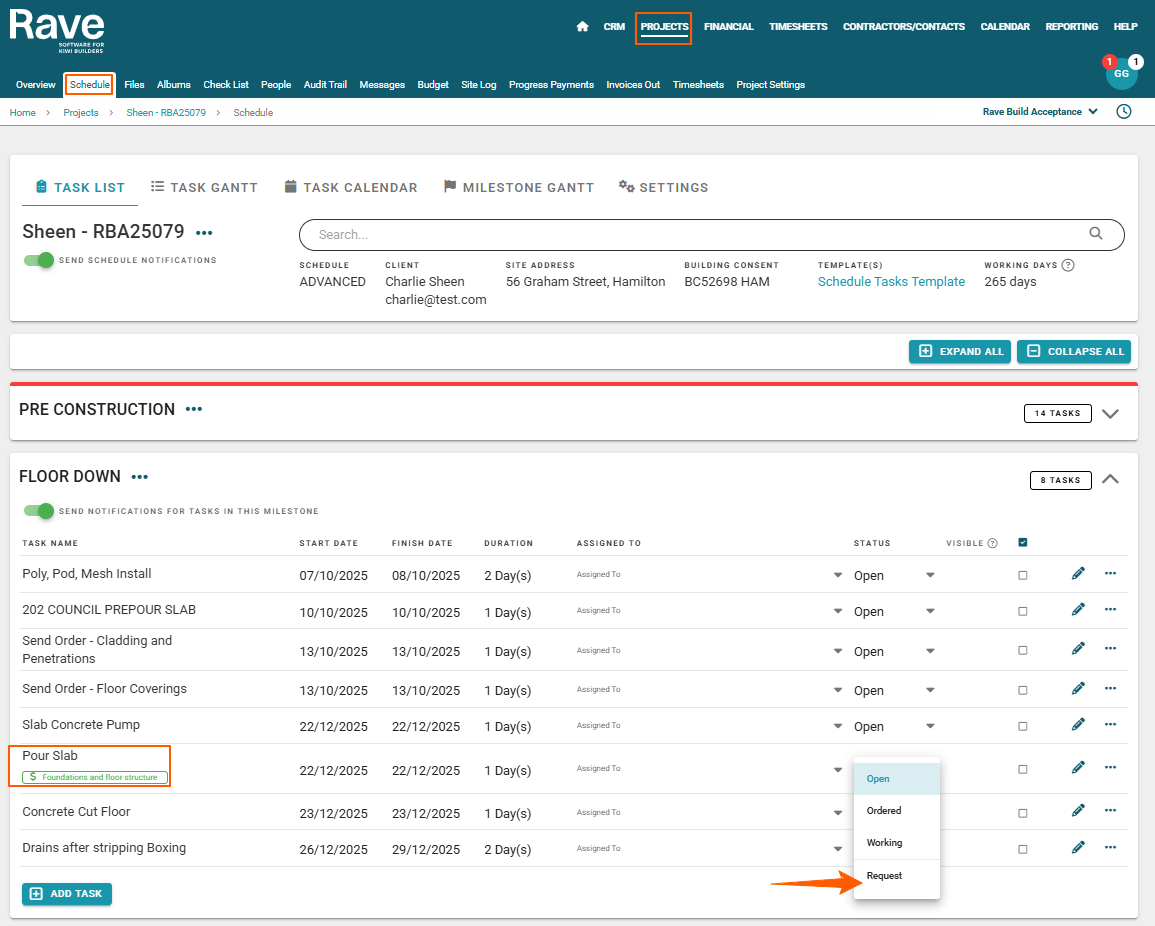
Task: Switch to the Task Calendar tab
Action: pos(351,187)
